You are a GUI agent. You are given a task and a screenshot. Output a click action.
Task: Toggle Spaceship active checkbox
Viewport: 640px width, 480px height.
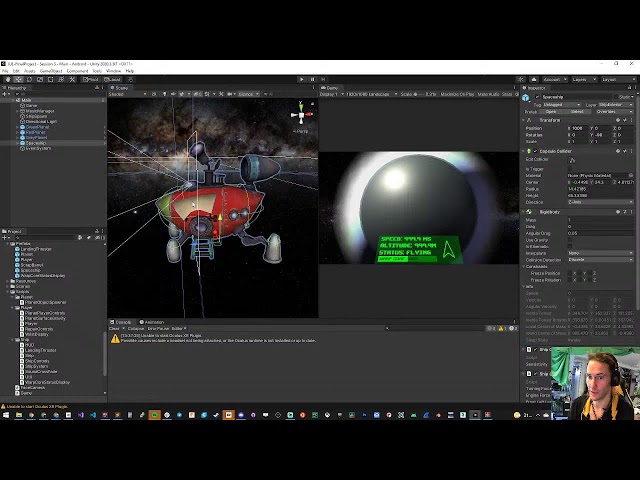(537, 97)
